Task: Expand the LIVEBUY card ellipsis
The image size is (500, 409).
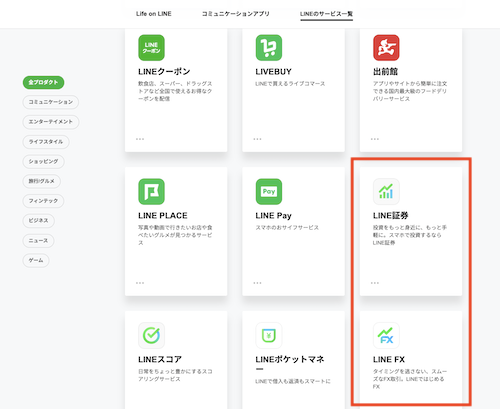Action: point(257,139)
